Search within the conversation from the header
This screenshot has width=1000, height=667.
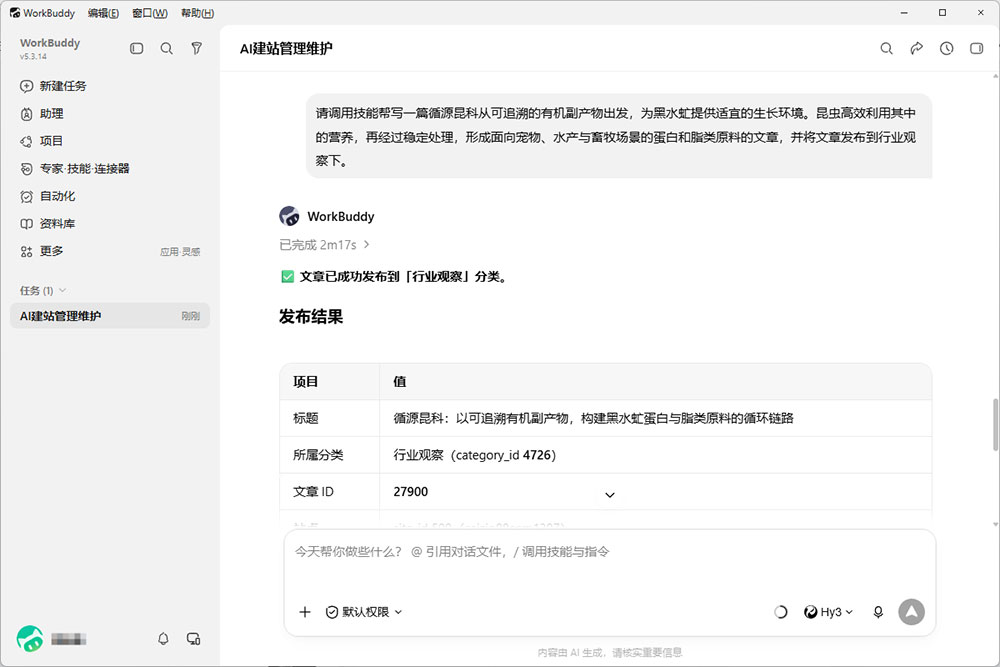[x=886, y=48]
